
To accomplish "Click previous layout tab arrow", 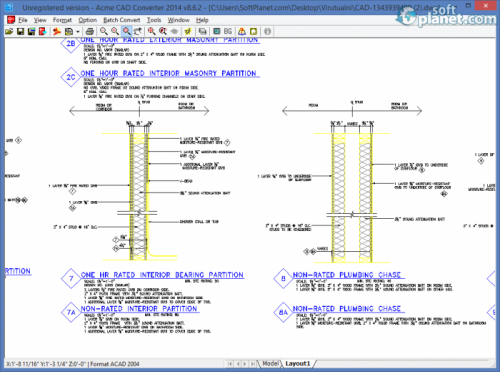I will 238,364.
